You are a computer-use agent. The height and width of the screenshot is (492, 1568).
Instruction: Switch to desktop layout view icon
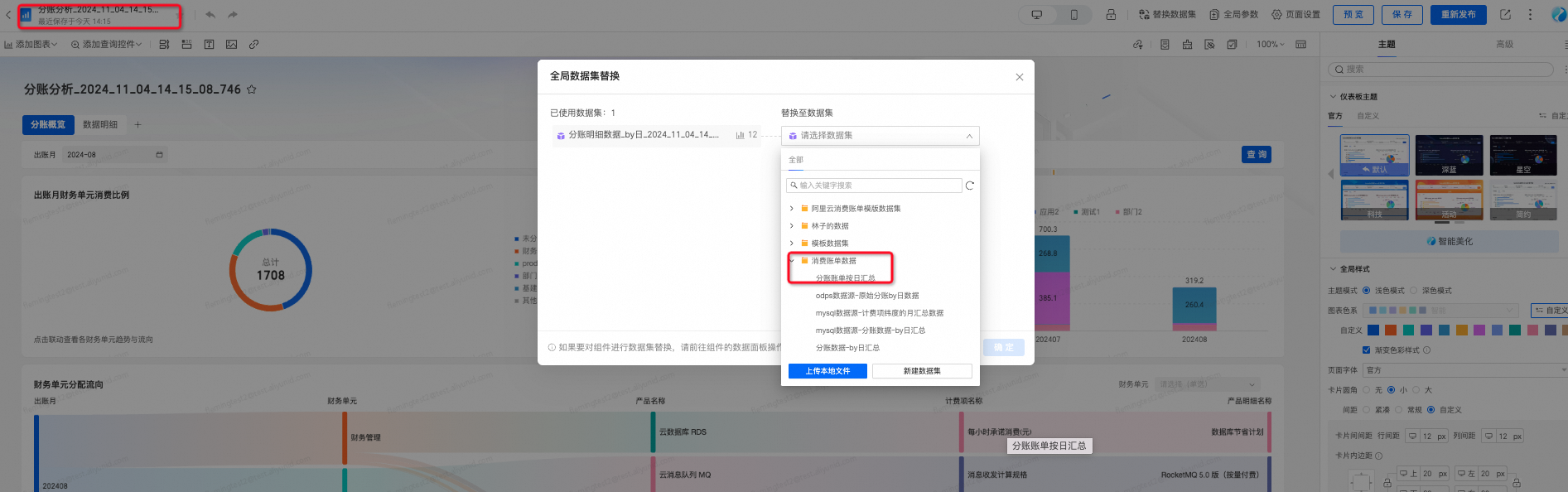(1036, 15)
